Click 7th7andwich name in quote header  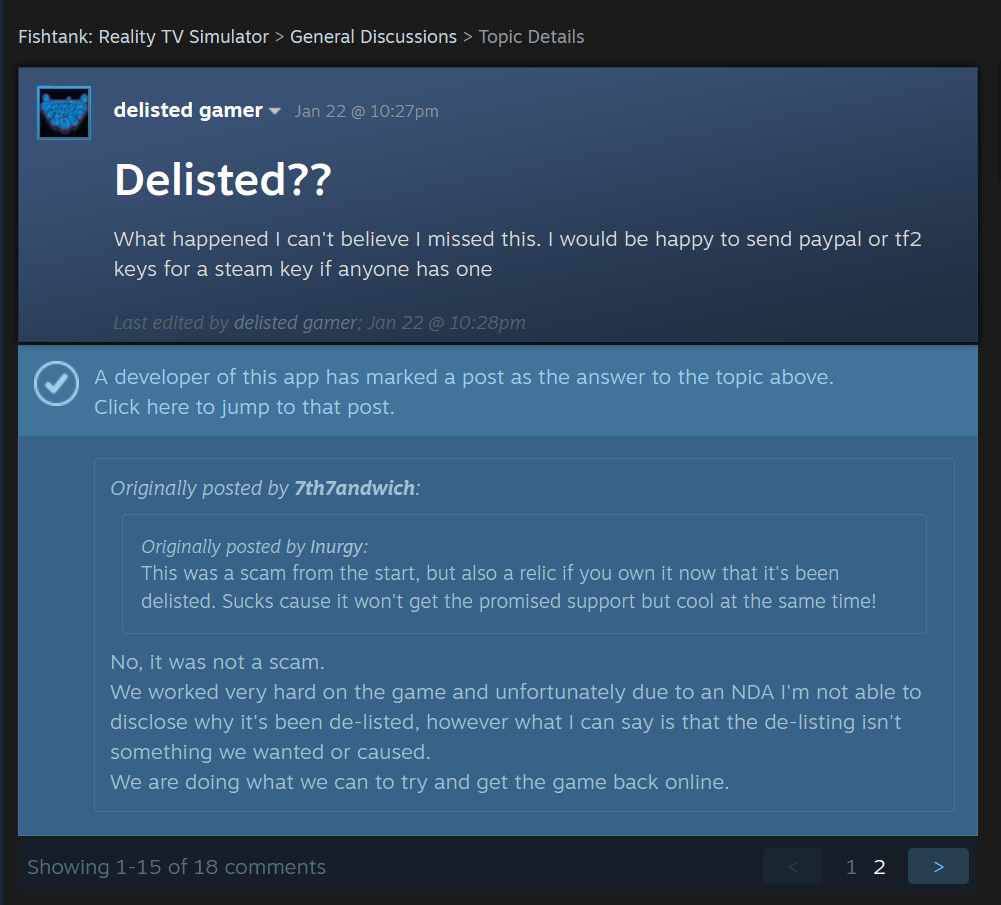354,488
